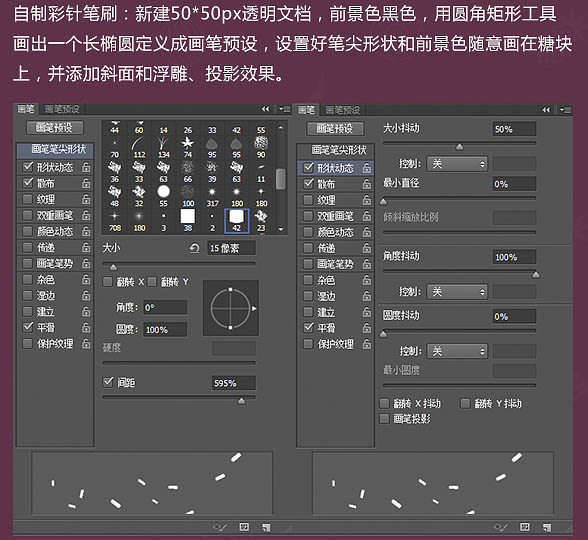Switch to 画笔 tab in left panel
The height and width of the screenshot is (540, 588).
(x=26, y=109)
